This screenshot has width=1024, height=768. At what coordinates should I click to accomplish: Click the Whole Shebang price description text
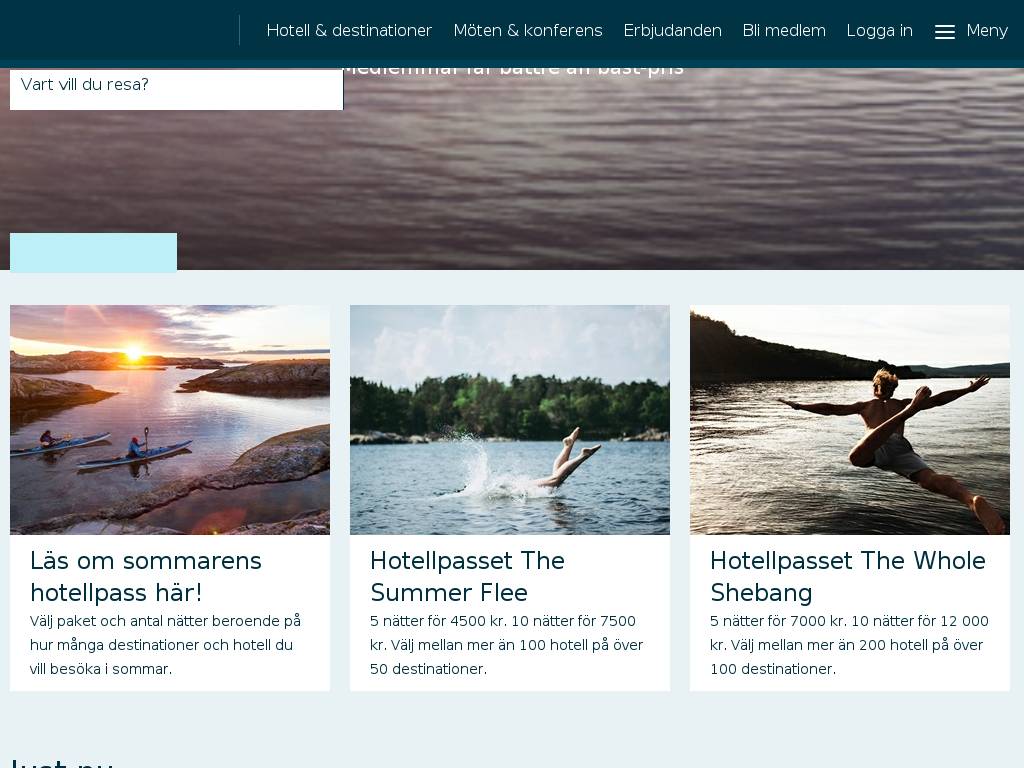pos(849,645)
